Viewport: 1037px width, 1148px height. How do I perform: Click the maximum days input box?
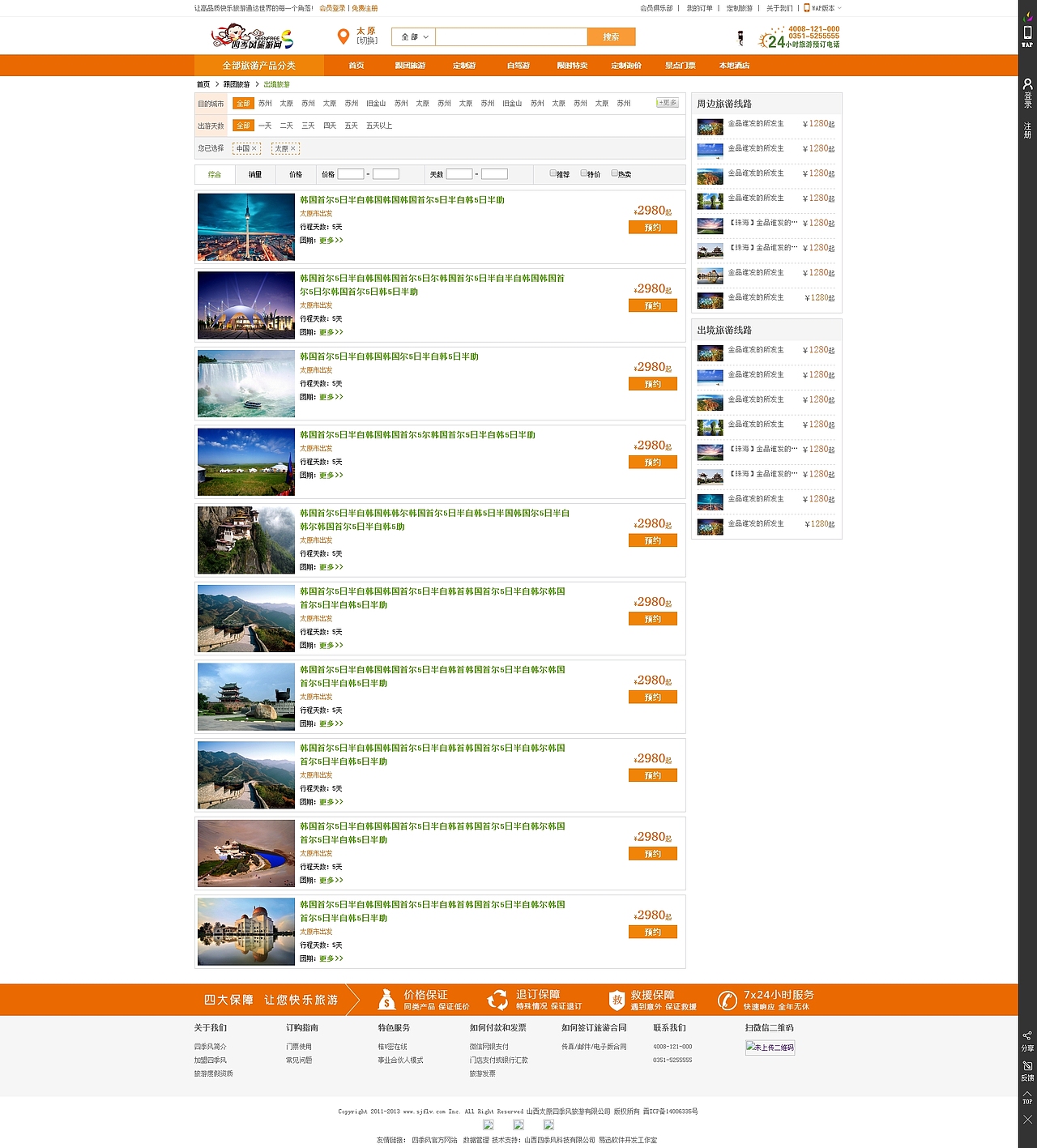[x=495, y=174]
